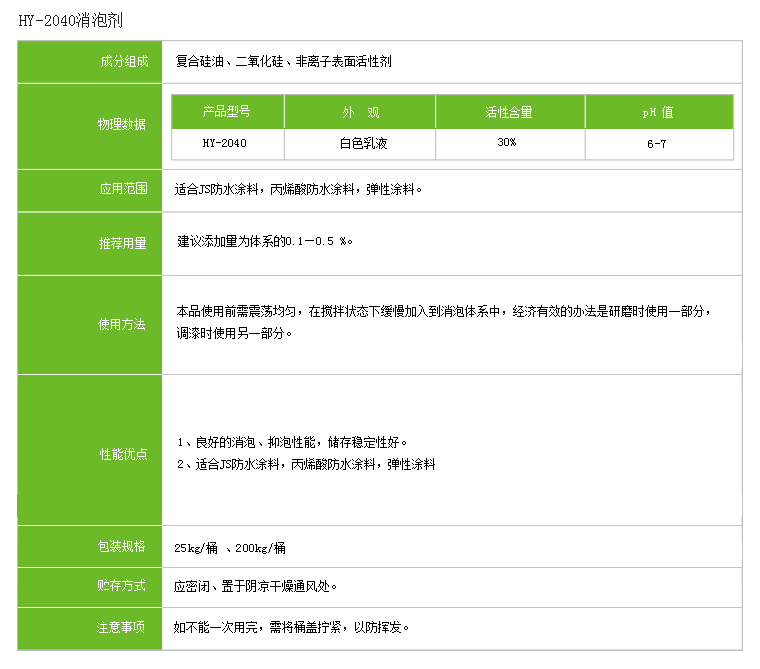Click the 活性含量 column header
This screenshot has width=760, height=669.
(509, 112)
